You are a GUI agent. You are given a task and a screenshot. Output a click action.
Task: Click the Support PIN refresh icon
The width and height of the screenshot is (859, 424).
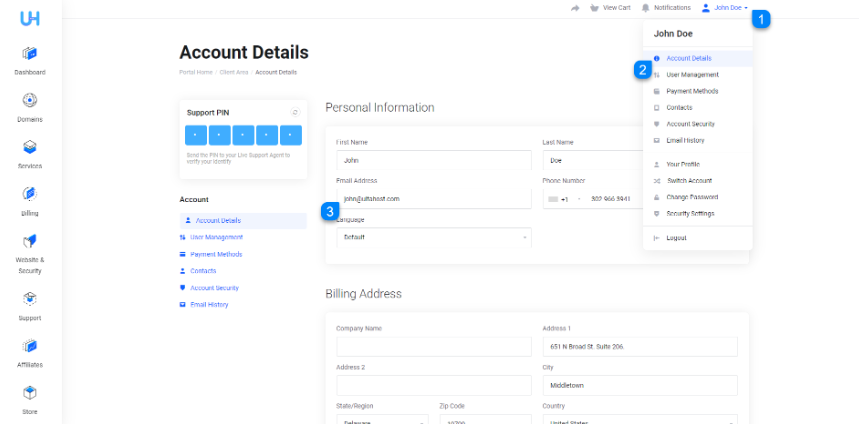(x=295, y=112)
